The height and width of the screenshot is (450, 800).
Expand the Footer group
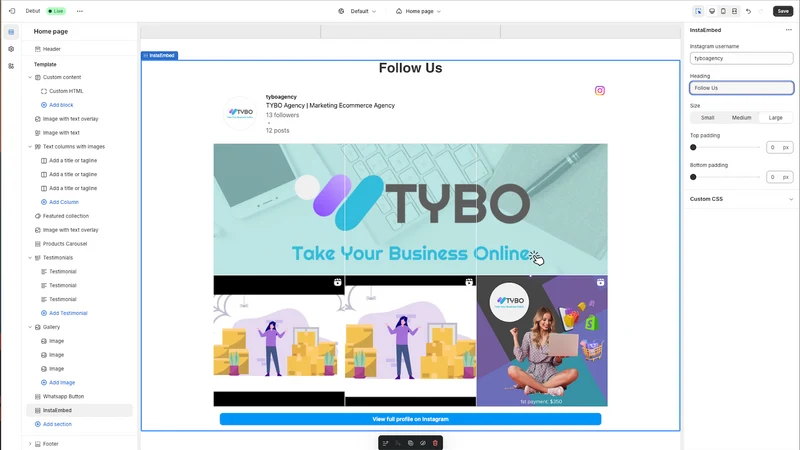coord(30,444)
